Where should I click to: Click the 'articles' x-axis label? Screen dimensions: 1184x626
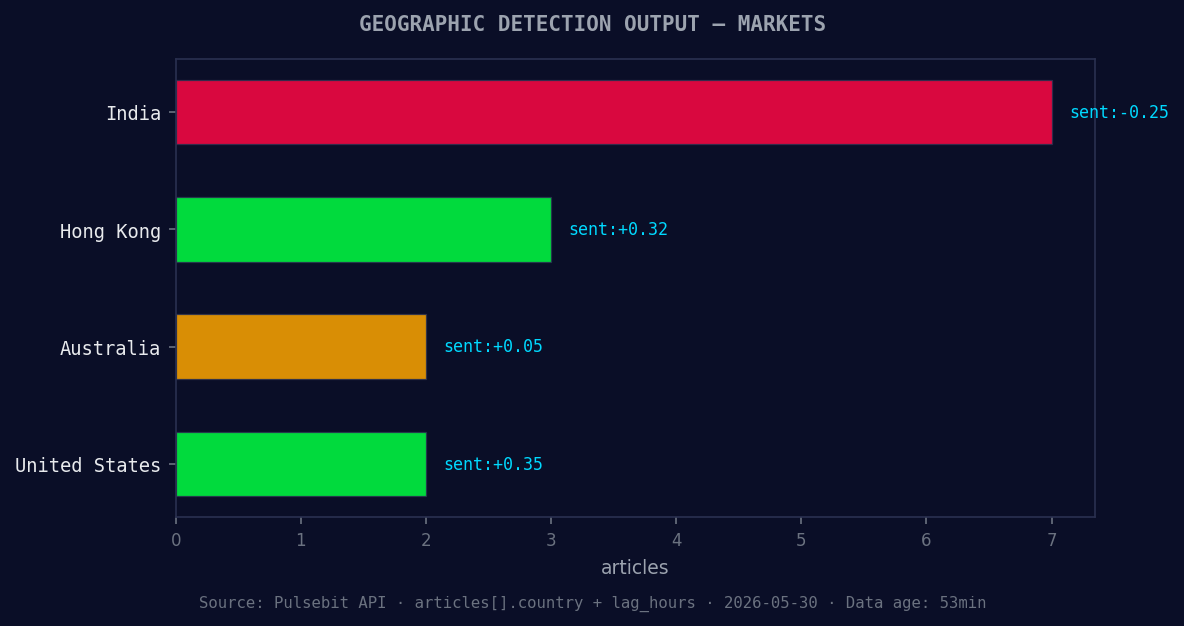tap(634, 567)
